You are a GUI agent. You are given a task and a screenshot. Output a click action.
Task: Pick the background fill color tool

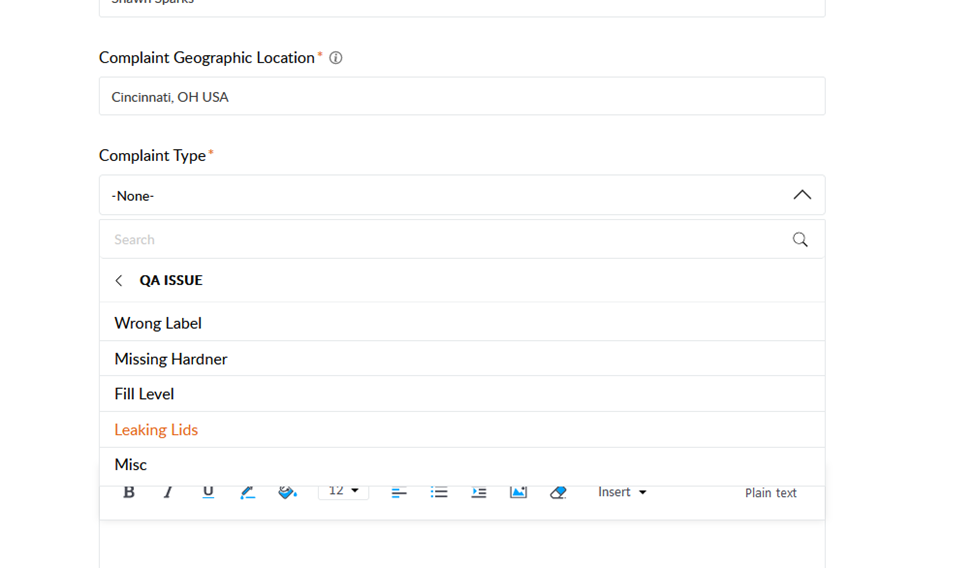click(287, 492)
